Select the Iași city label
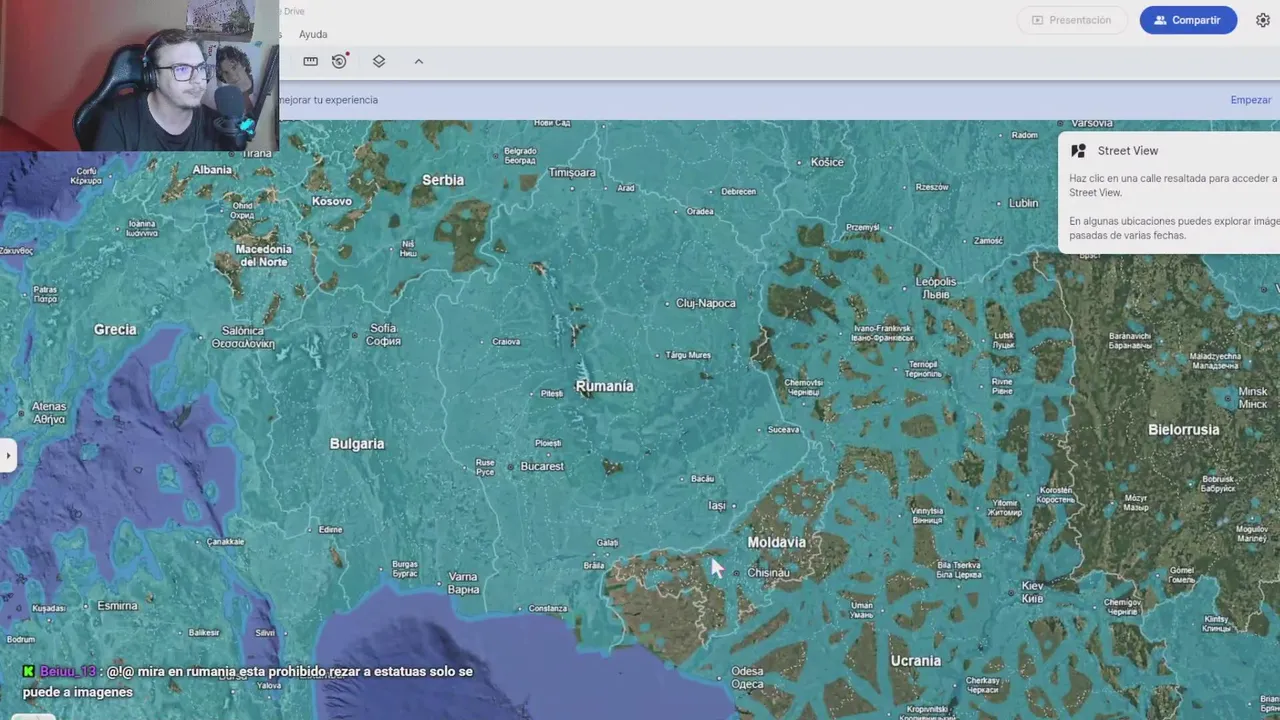Screen dimensions: 1280x720 (717, 505)
